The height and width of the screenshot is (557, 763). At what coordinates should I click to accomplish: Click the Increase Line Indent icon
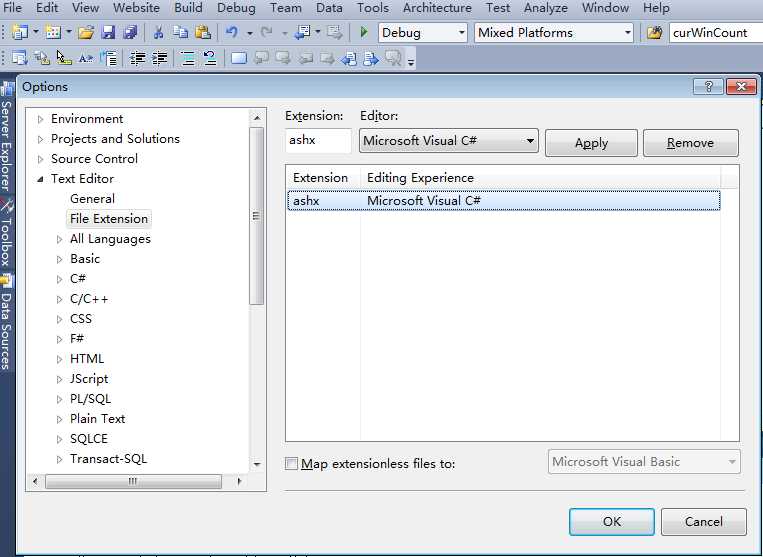pos(160,59)
